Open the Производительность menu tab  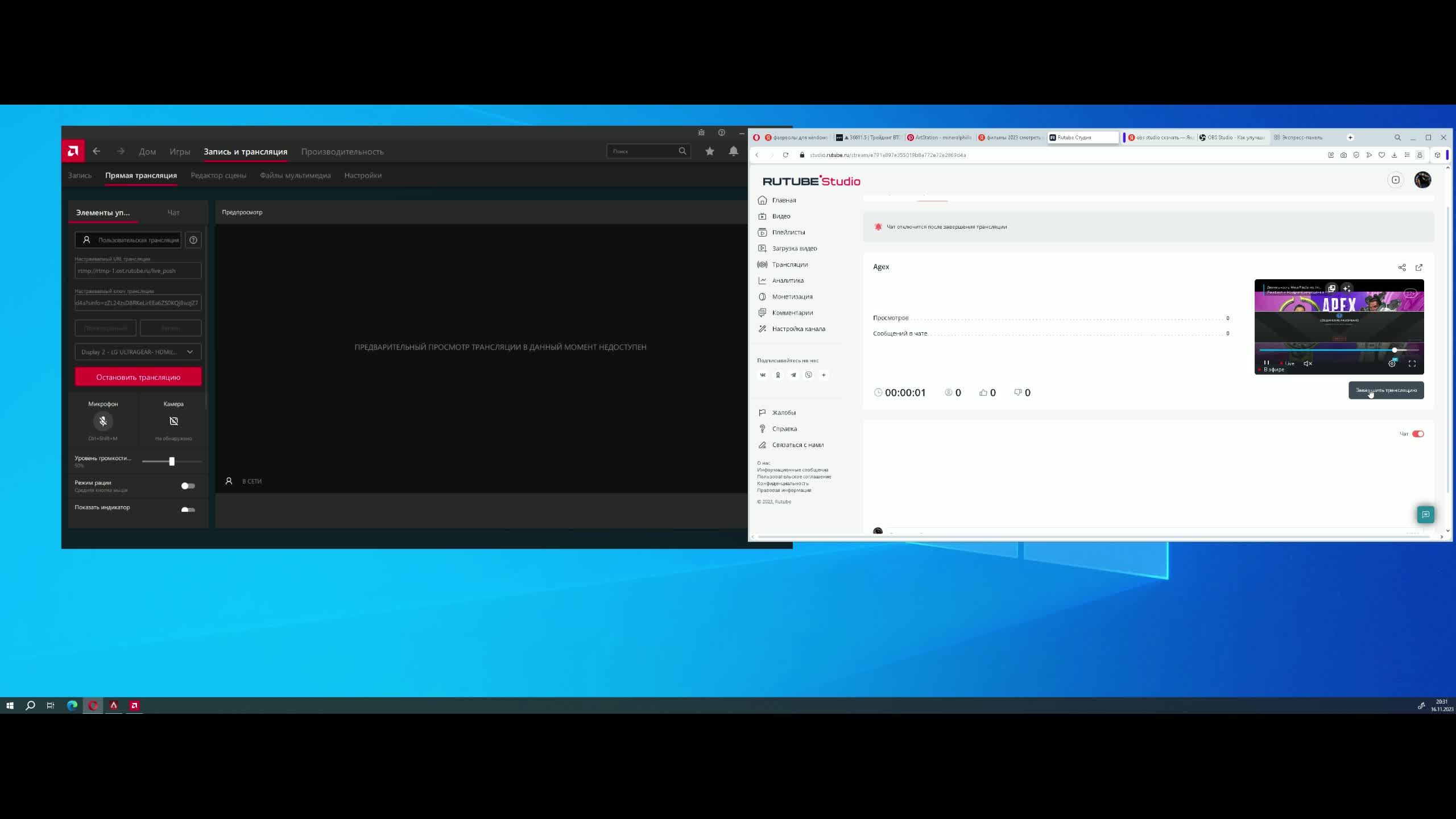[342, 152]
